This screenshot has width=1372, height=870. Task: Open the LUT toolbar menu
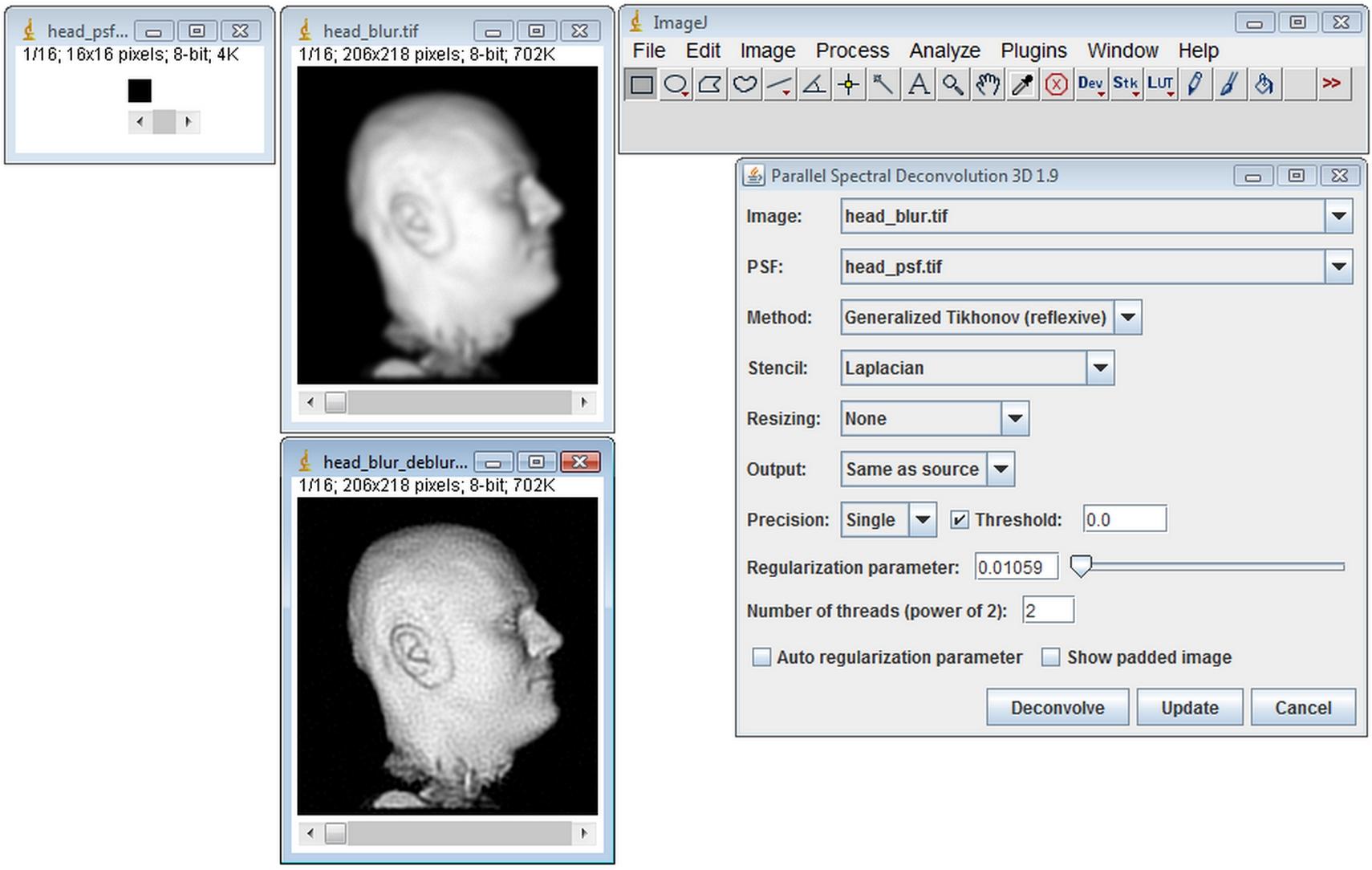click(x=1160, y=84)
